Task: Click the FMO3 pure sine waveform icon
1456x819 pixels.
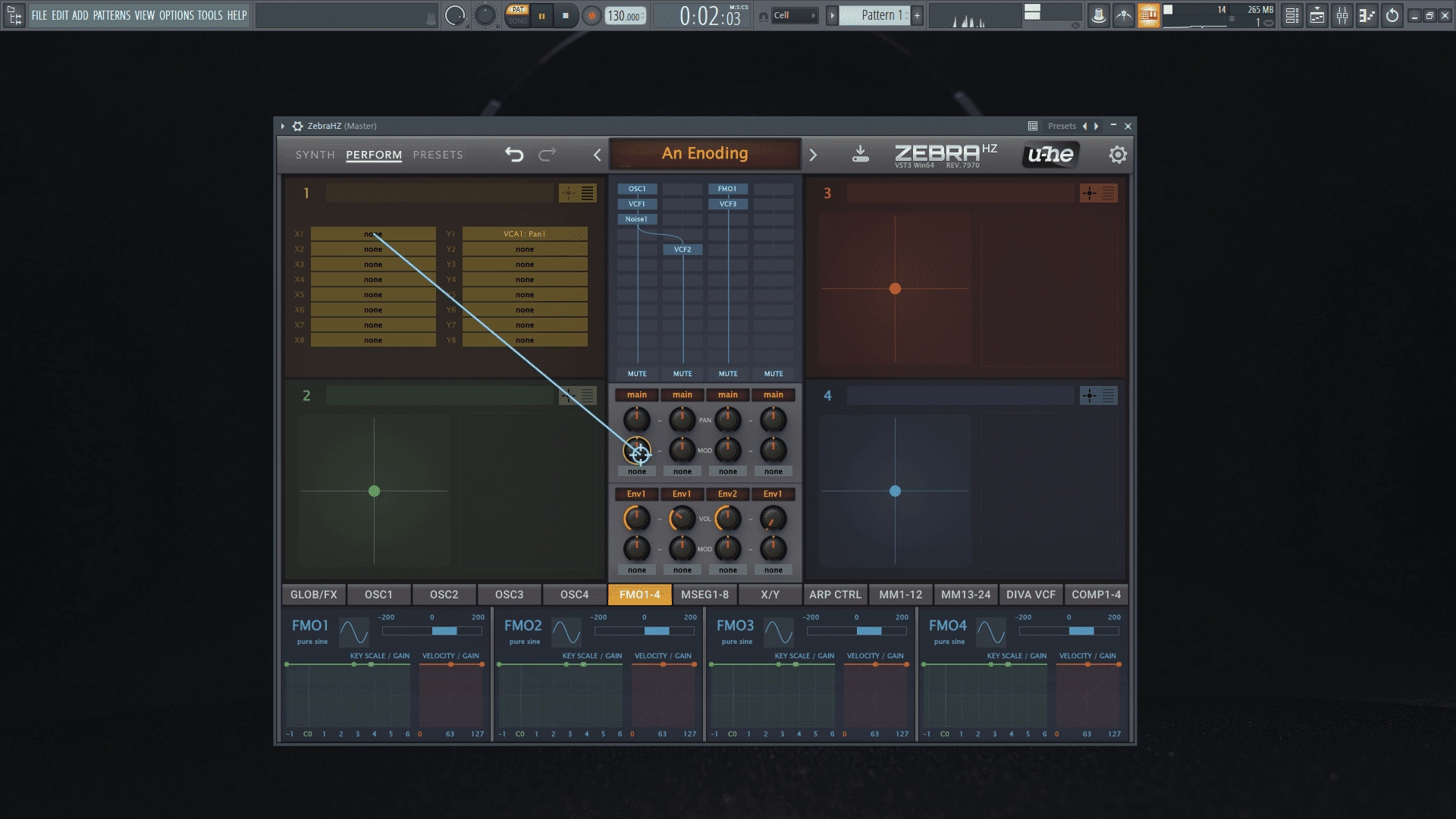Action: pos(778,632)
